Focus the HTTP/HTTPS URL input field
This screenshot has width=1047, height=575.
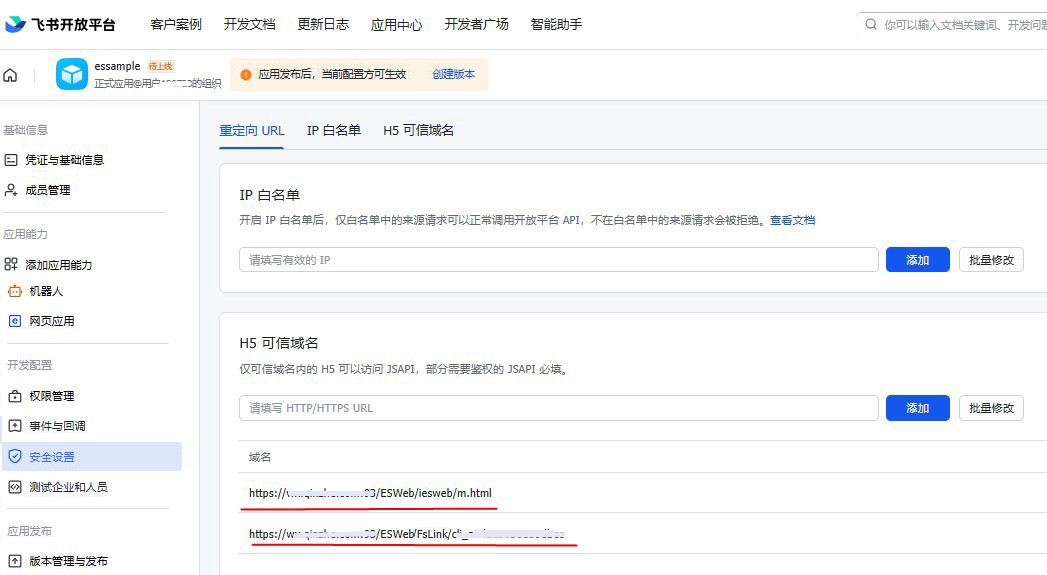click(558, 408)
